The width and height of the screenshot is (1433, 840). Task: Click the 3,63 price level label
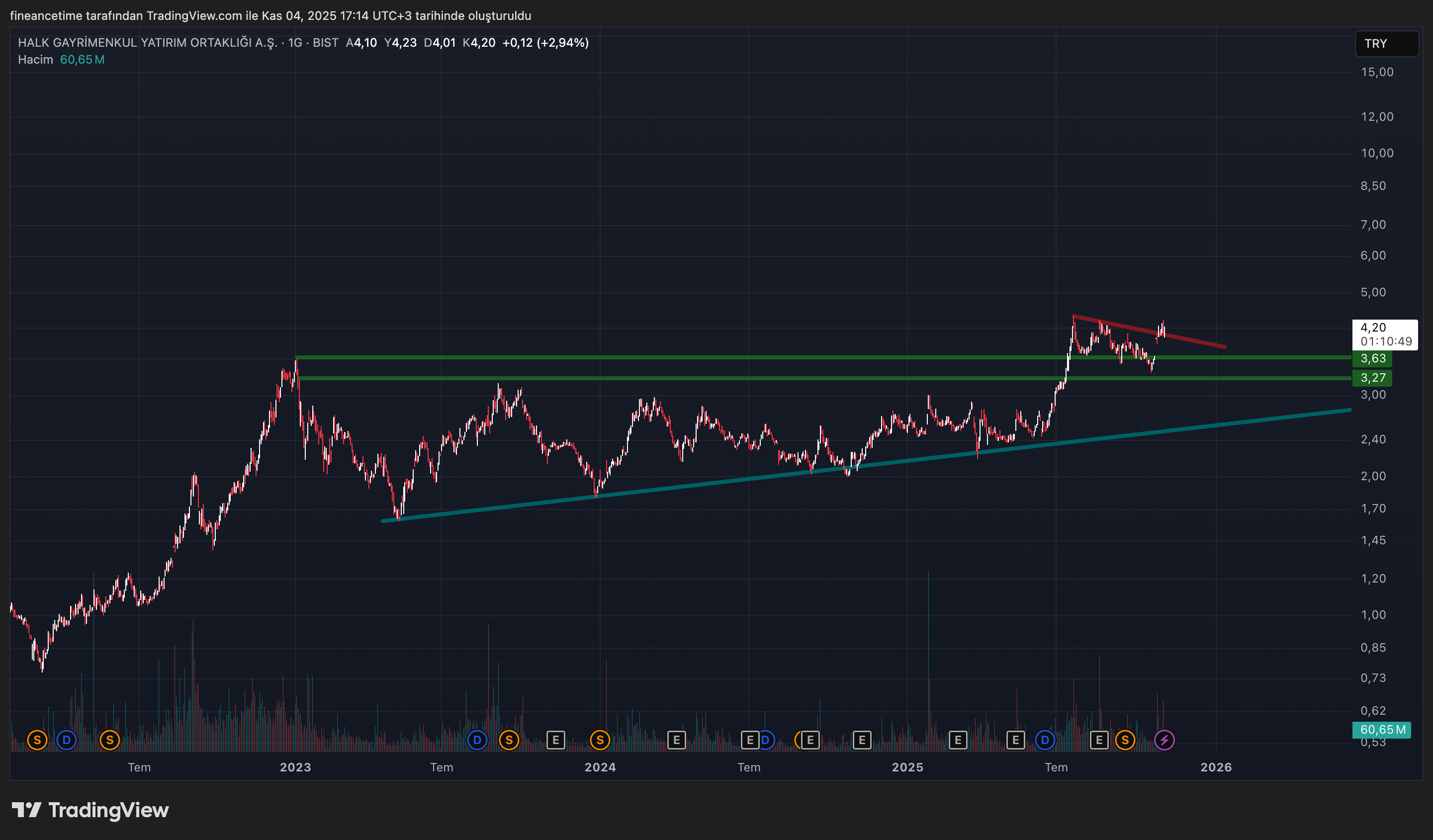1372,359
